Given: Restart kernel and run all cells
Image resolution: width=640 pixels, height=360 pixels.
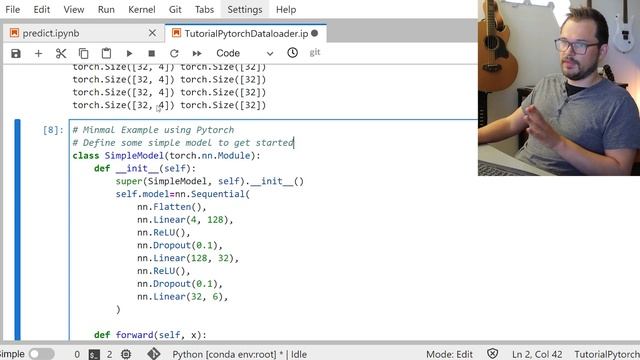Looking at the screenshot, I should (x=197, y=53).
